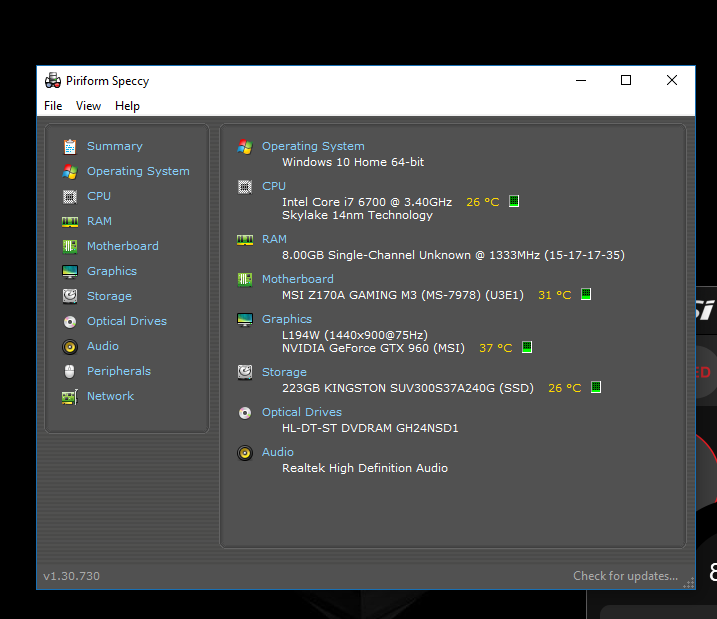Click the Audio speaker icon in sidebar
Image resolution: width=717 pixels, height=619 pixels.
(70, 347)
